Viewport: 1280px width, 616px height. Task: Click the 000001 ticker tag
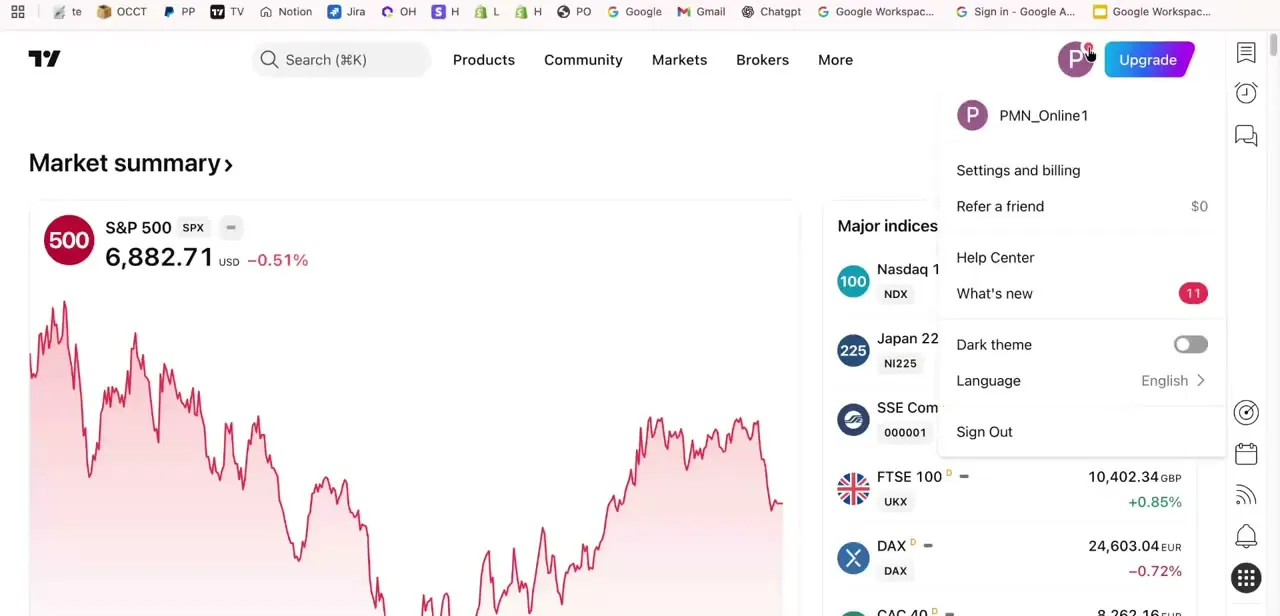click(905, 432)
